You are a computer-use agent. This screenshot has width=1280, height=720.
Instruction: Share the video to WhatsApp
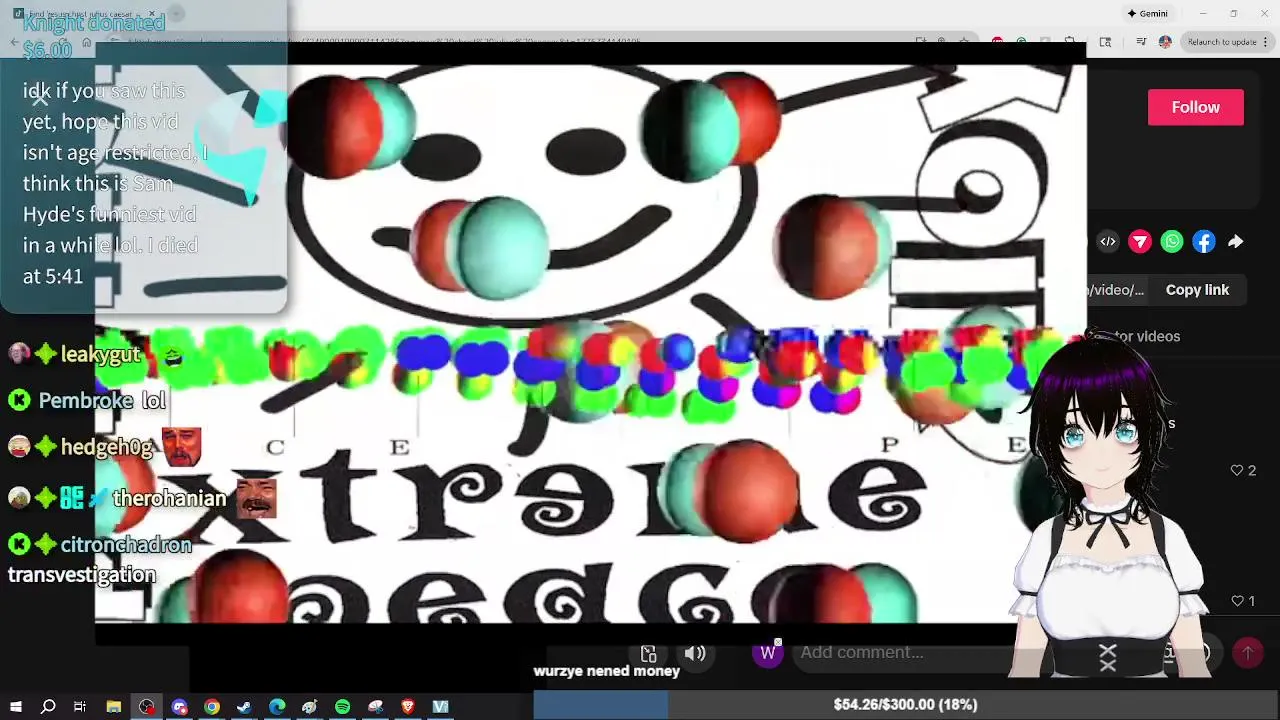pos(1172,241)
